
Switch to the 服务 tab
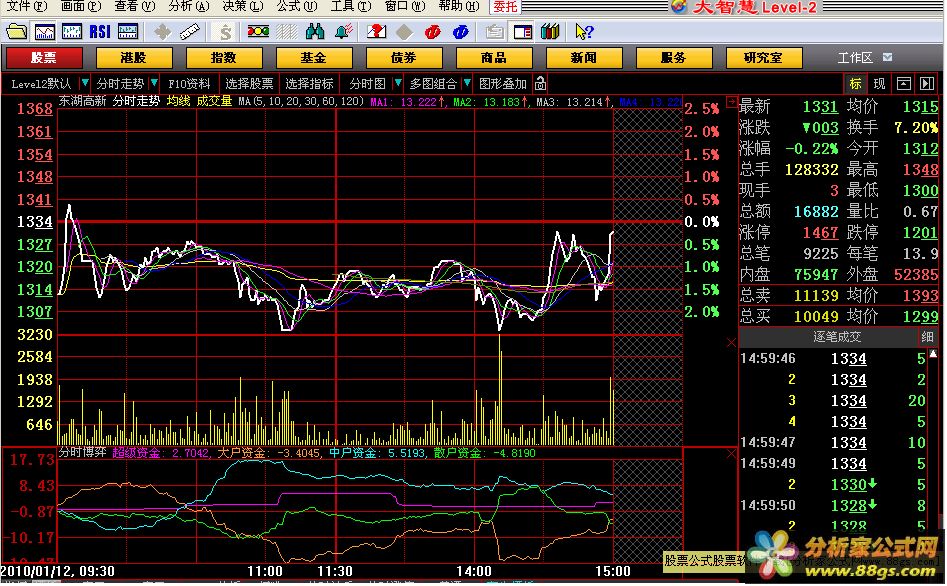[674, 57]
